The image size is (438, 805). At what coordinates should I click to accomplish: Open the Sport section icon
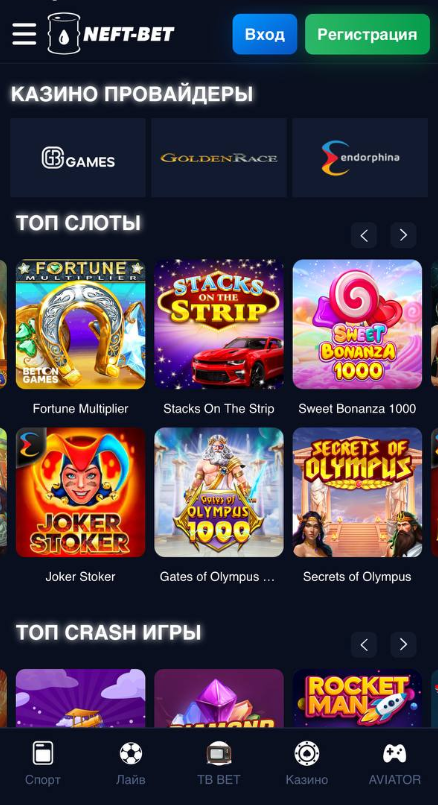tap(43, 753)
